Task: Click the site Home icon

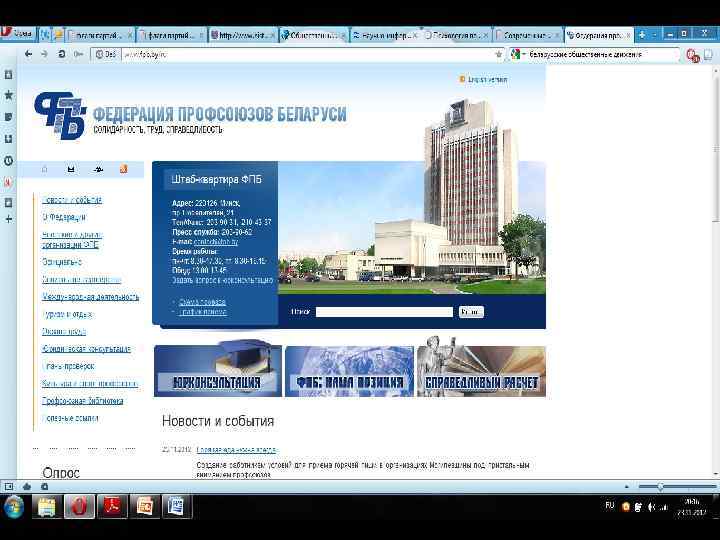Action: (x=45, y=169)
